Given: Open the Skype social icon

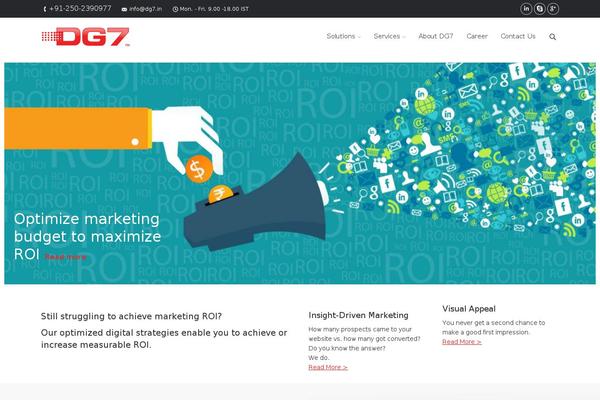Looking at the screenshot, I should (x=540, y=8).
